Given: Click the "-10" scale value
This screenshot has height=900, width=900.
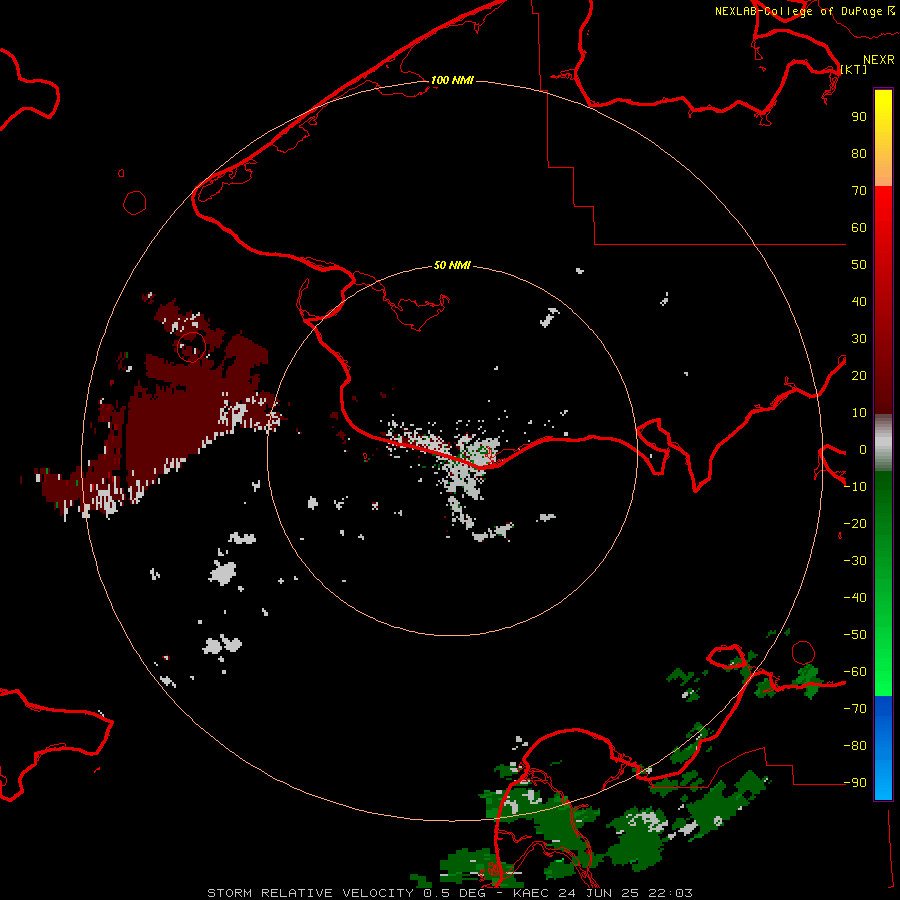Looking at the screenshot, I should [x=855, y=487].
